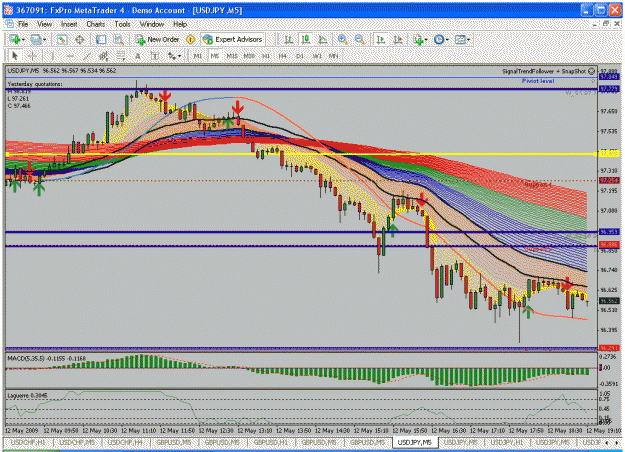Click the SignalTrendFollower + SnapShot label
This screenshot has width=625, height=452.
click(544, 71)
